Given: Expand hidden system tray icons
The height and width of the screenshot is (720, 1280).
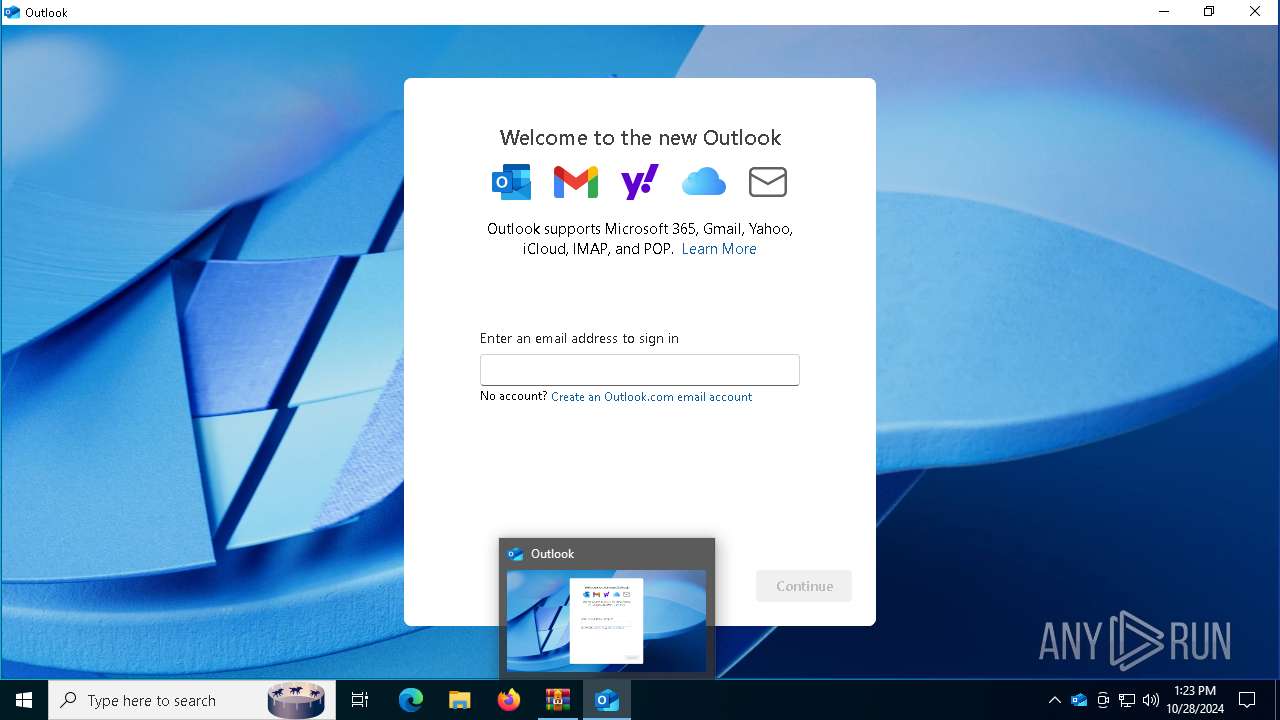Looking at the screenshot, I should point(1054,700).
